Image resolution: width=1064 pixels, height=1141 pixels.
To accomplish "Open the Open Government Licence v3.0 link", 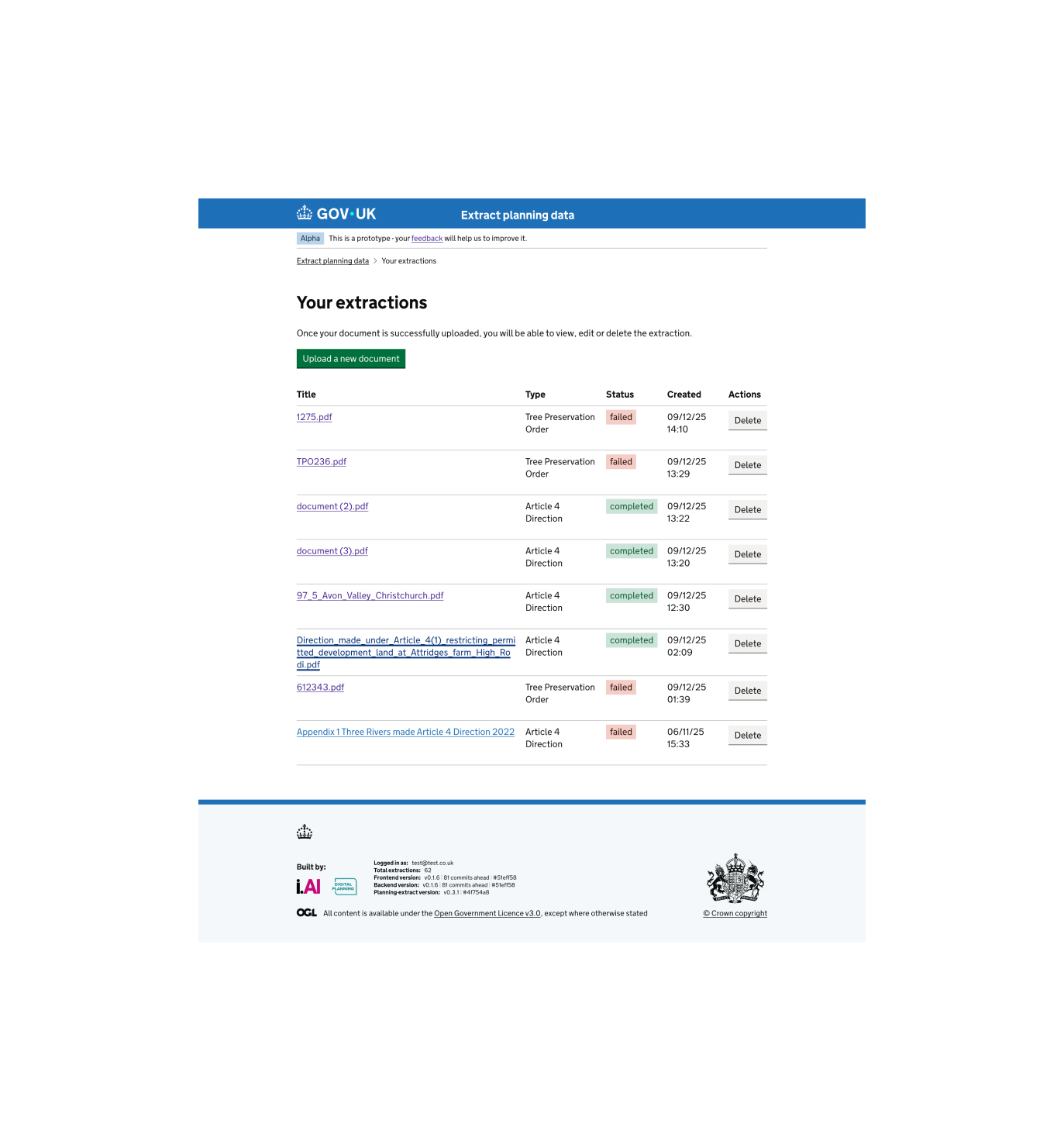I will (x=488, y=913).
